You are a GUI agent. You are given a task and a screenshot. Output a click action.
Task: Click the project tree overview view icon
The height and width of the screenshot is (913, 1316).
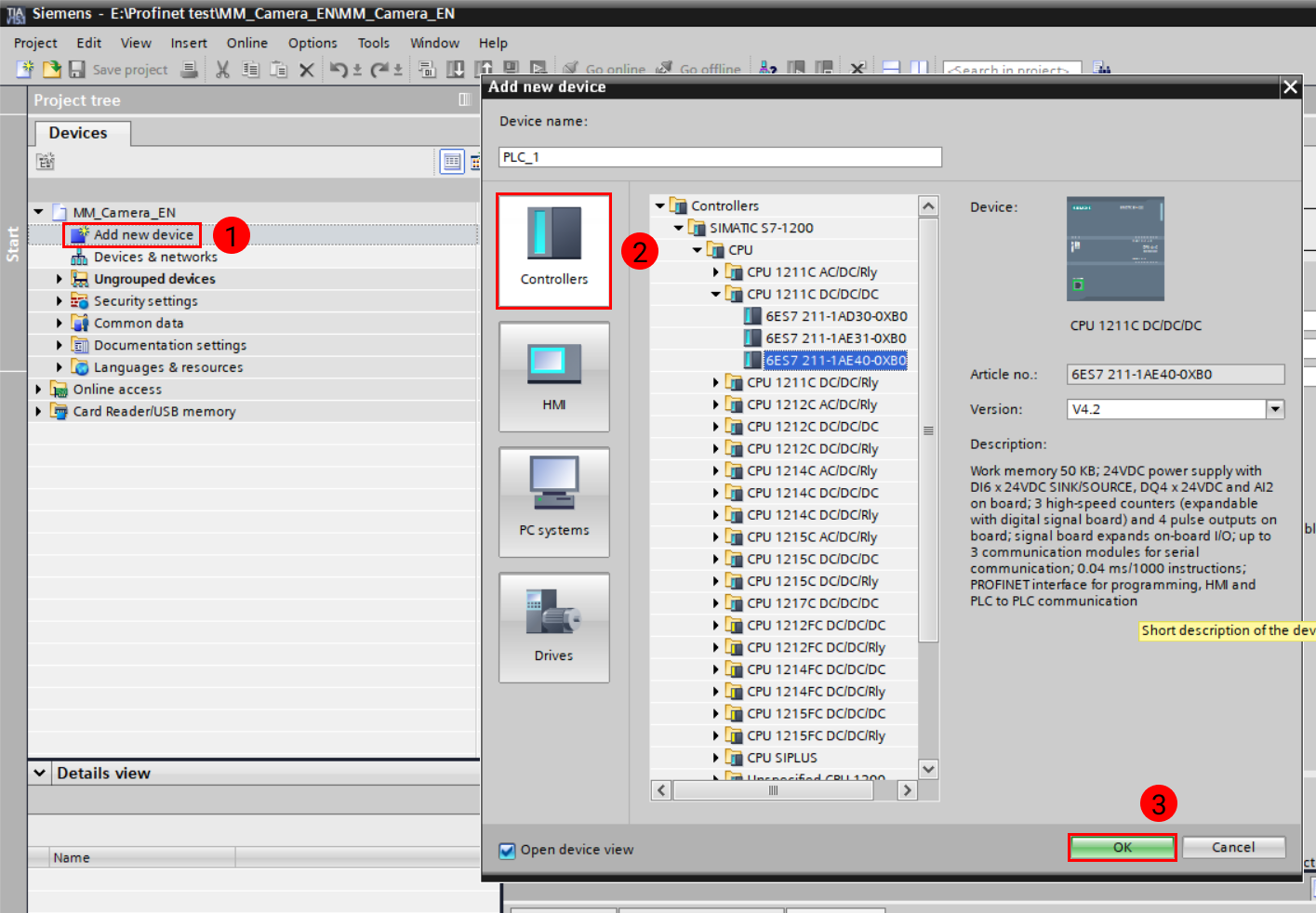[452, 162]
